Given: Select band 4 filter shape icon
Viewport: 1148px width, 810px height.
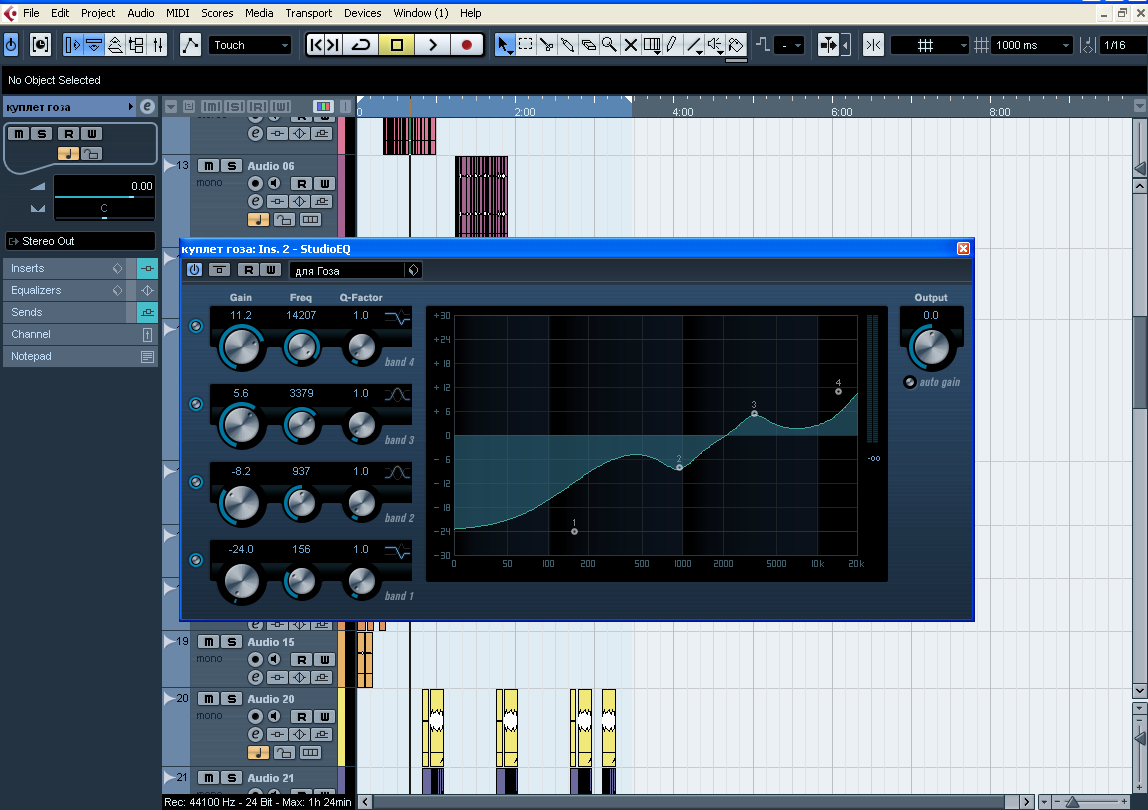Looking at the screenshot, I should [398, 317].
